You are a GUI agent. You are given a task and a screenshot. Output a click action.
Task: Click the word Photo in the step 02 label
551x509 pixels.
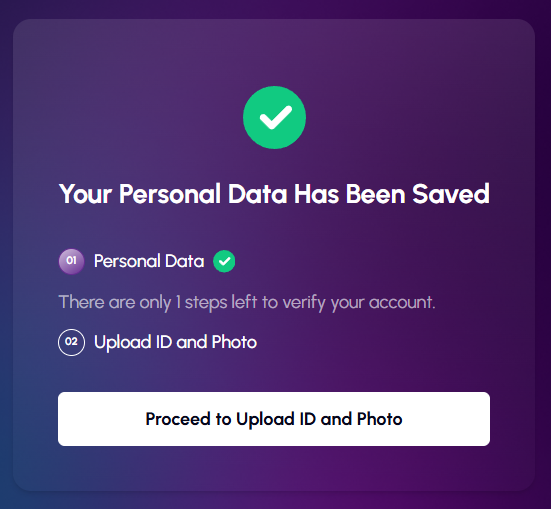coord(234,342)
